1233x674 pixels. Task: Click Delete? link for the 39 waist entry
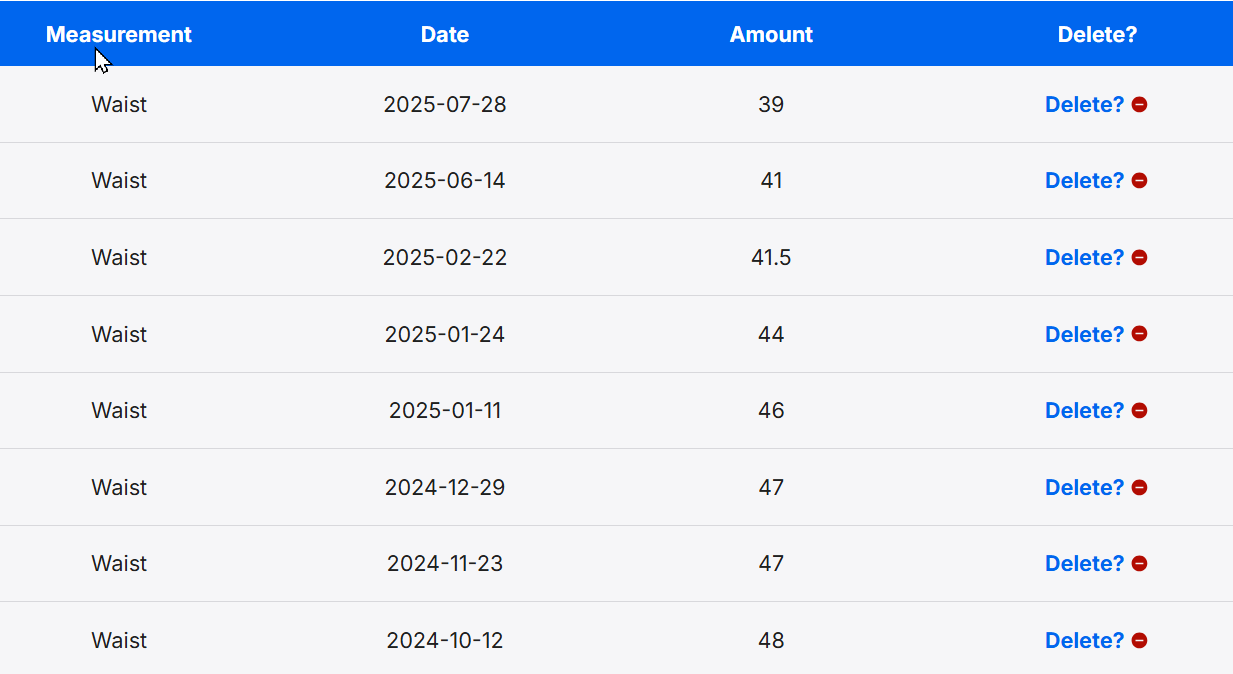point(1085,104)
